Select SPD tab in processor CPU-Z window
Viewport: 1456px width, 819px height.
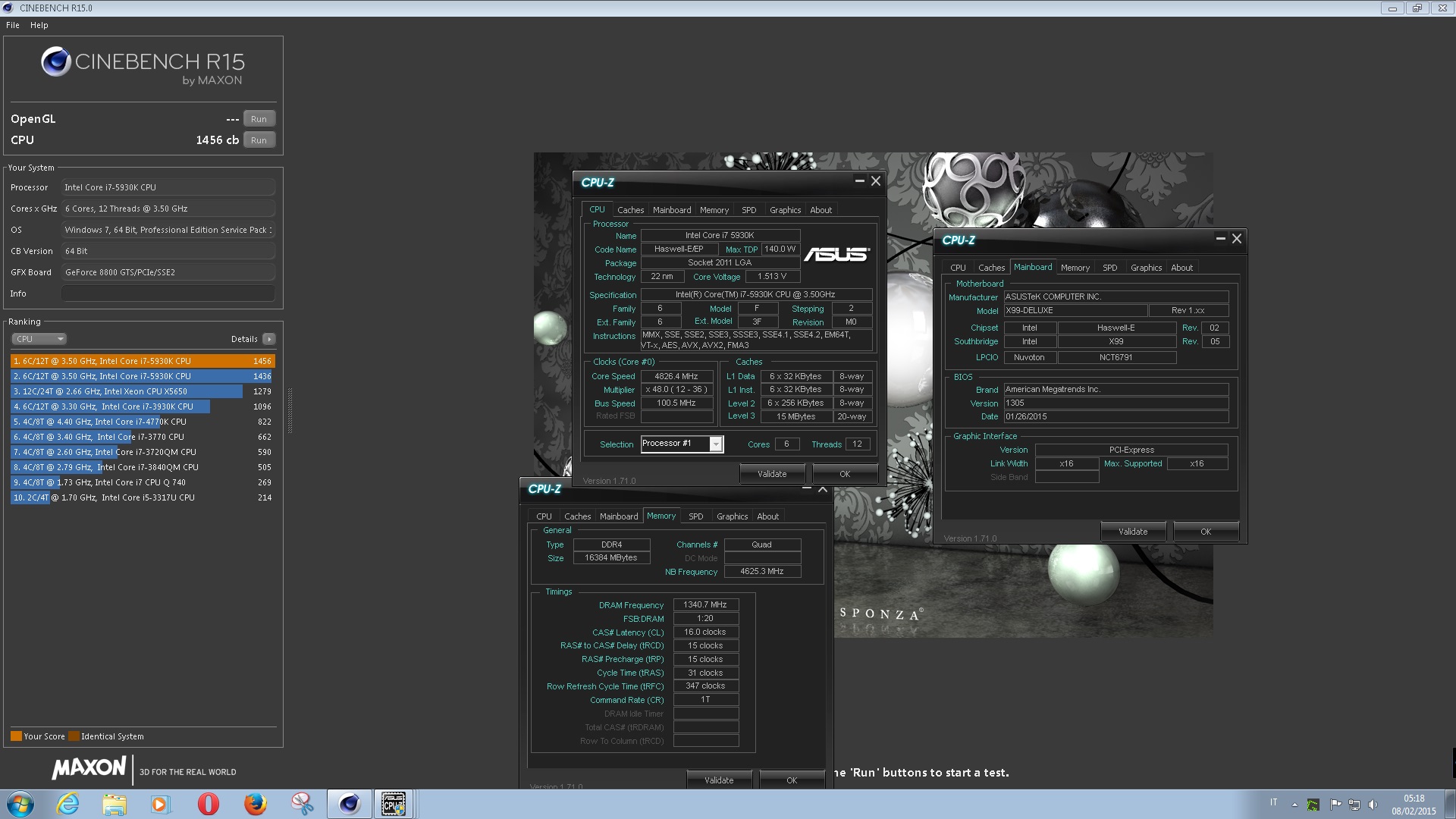coord(748,210)
